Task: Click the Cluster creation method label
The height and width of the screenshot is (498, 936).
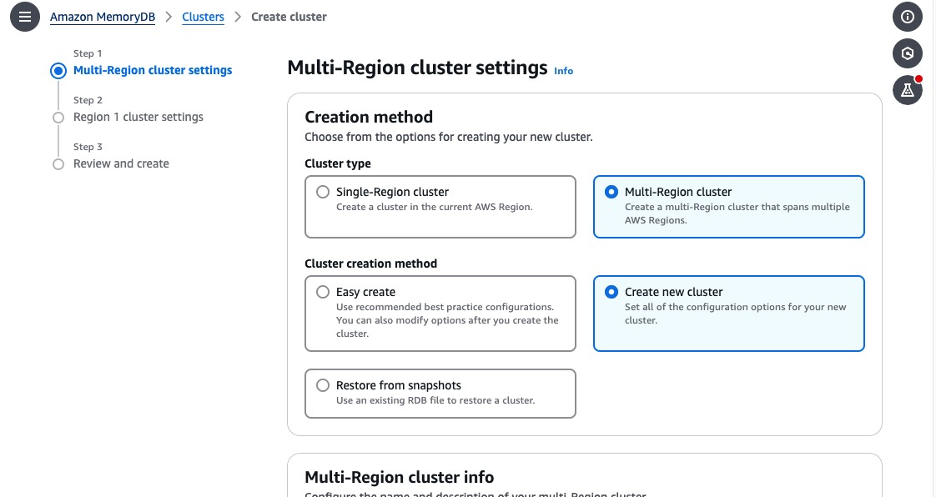Action: click(371, 264)
